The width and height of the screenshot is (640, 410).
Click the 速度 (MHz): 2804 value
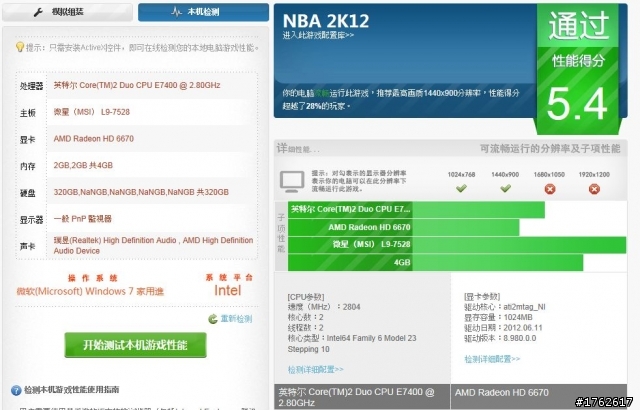(324, 307)
